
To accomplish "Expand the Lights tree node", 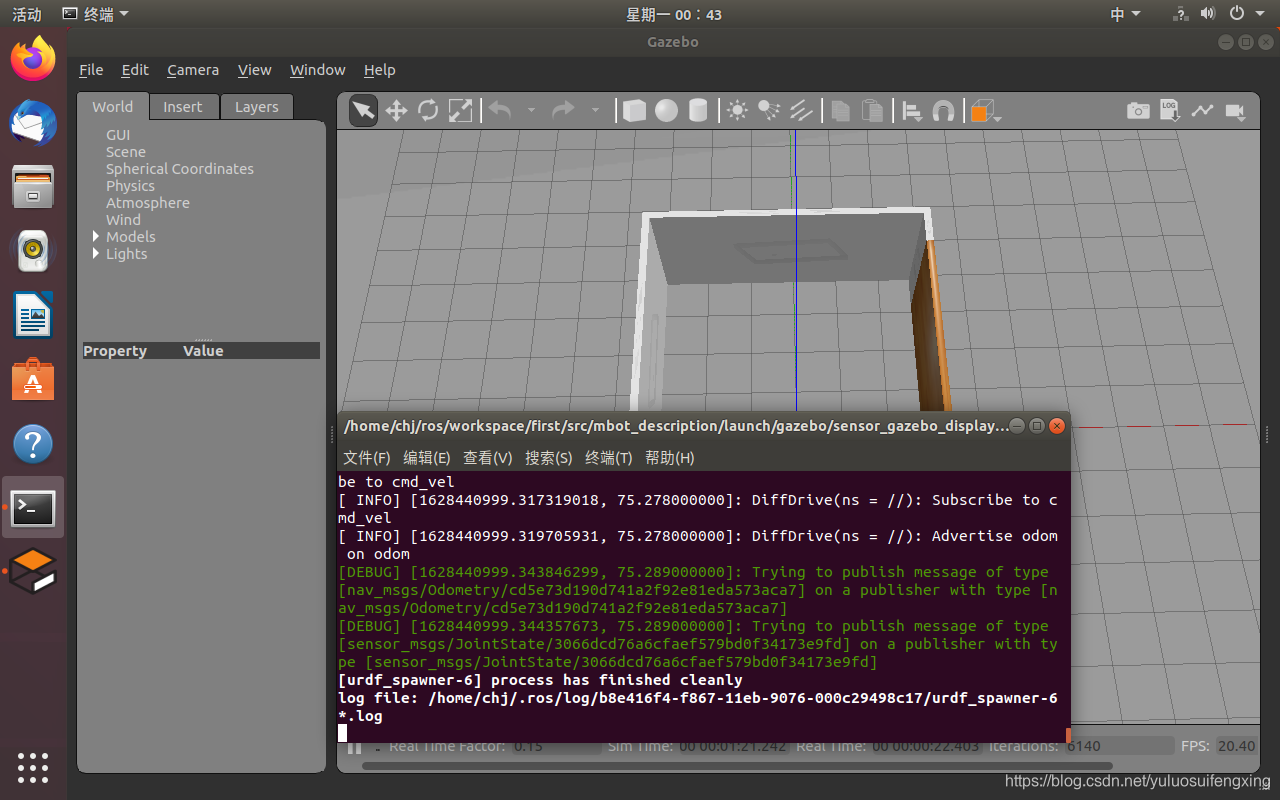I will pos(96,253).
